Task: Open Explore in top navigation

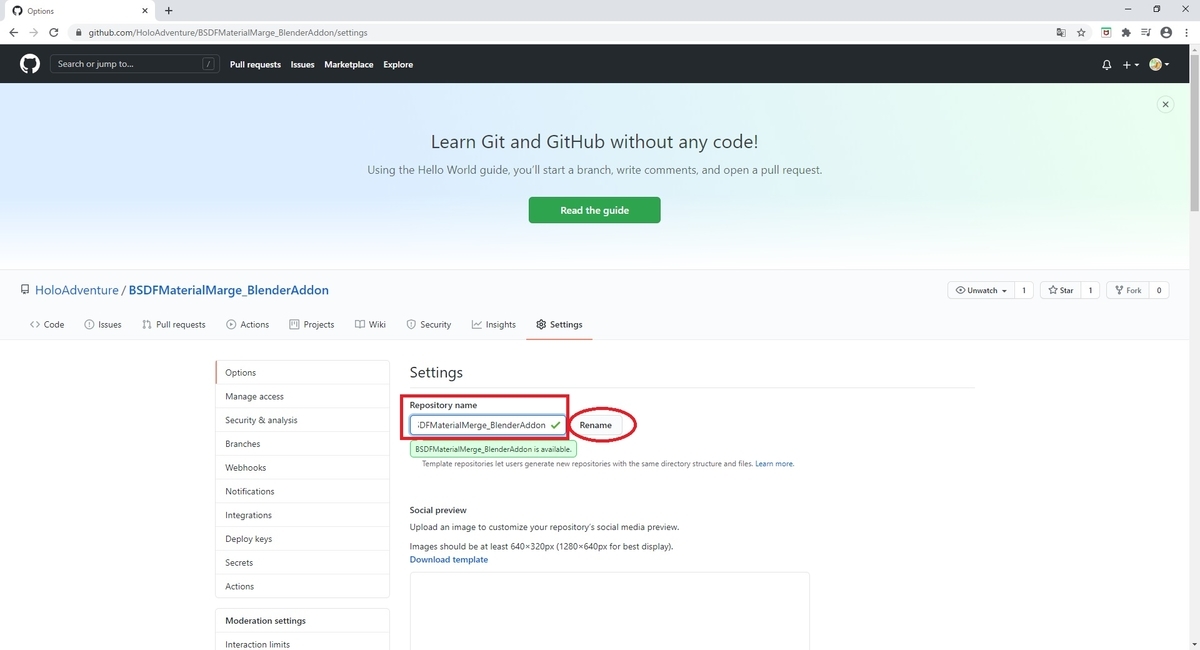Action: pos(398,64)
